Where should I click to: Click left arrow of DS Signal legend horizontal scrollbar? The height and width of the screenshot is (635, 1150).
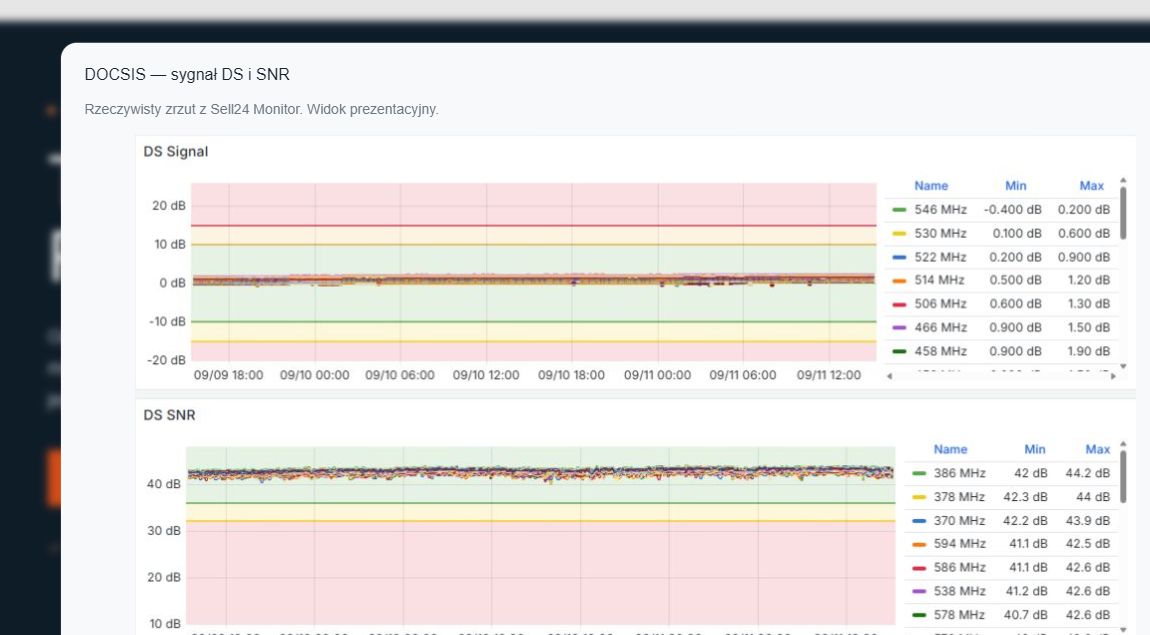pos(890,376)
